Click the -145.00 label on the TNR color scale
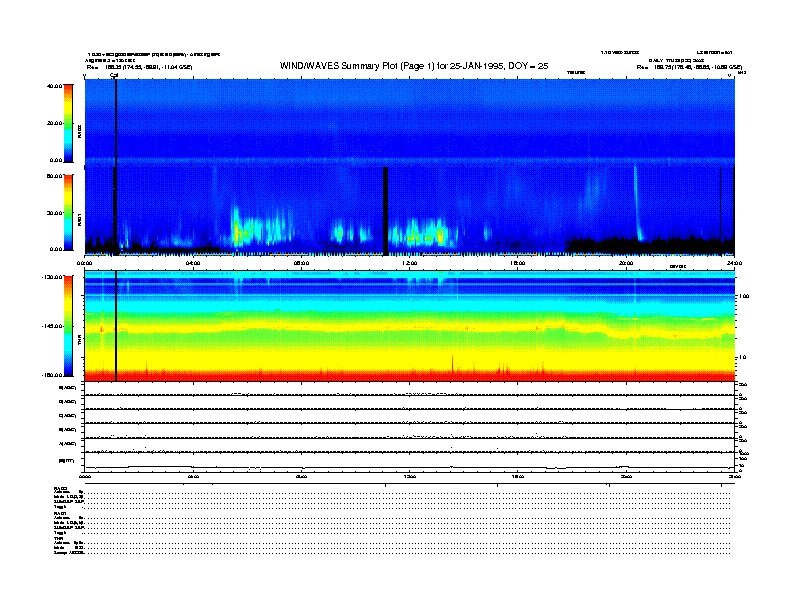The image size is (792, 612). [52, 326]
